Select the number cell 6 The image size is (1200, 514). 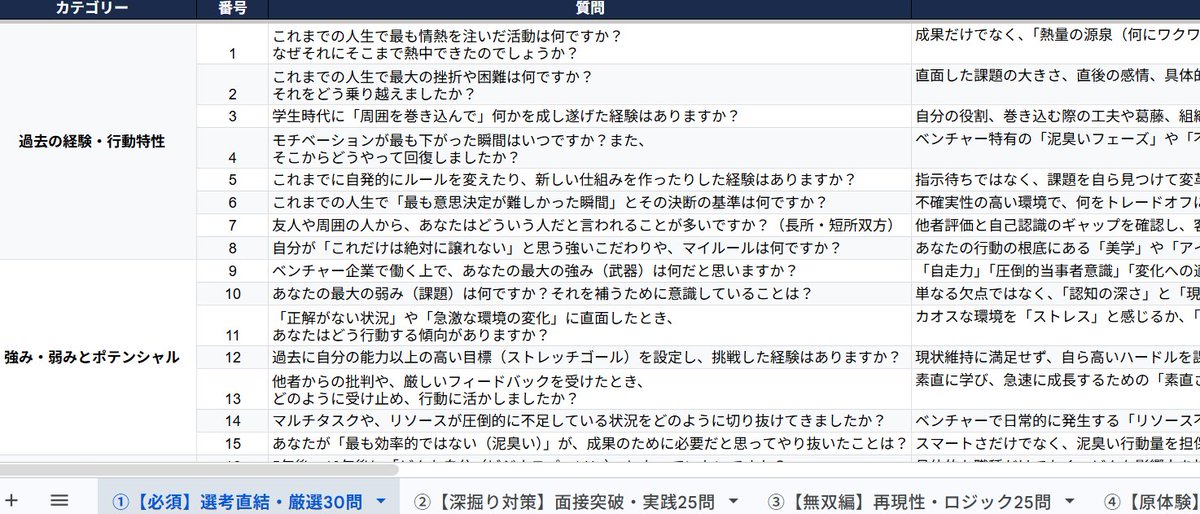(232, 203)
